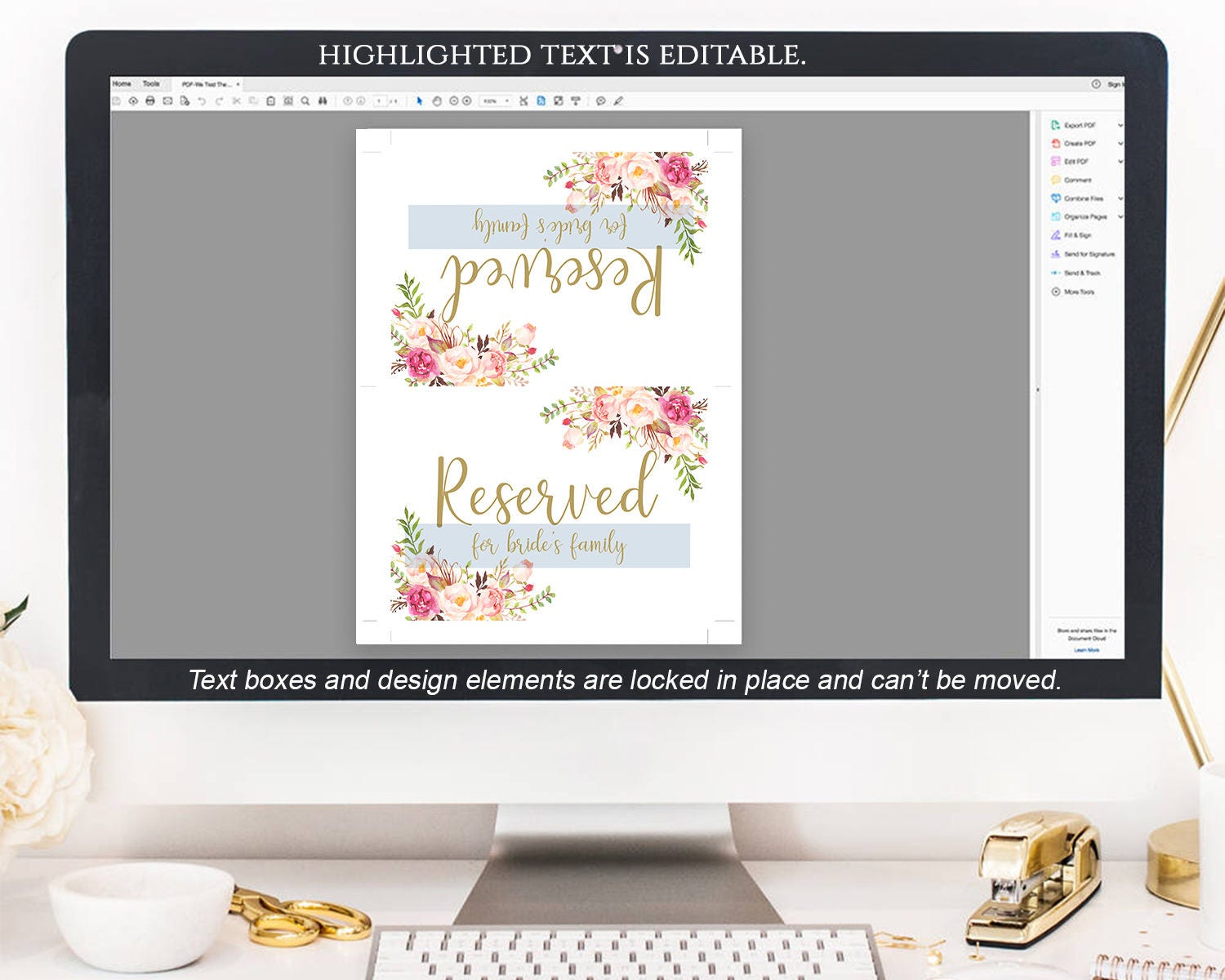Click the Find icon in the toolbar
This screenshot has height=980, width=1225.
[305, 100]
